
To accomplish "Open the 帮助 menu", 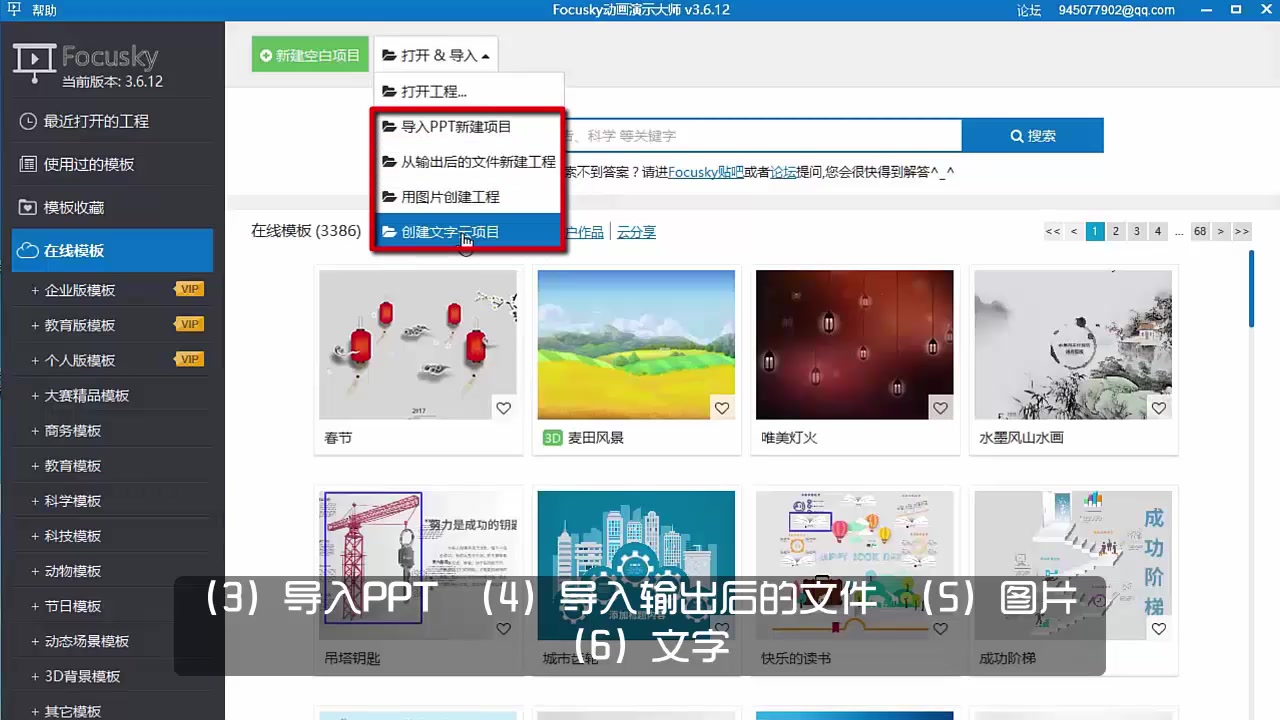I will tap(44, 9).
